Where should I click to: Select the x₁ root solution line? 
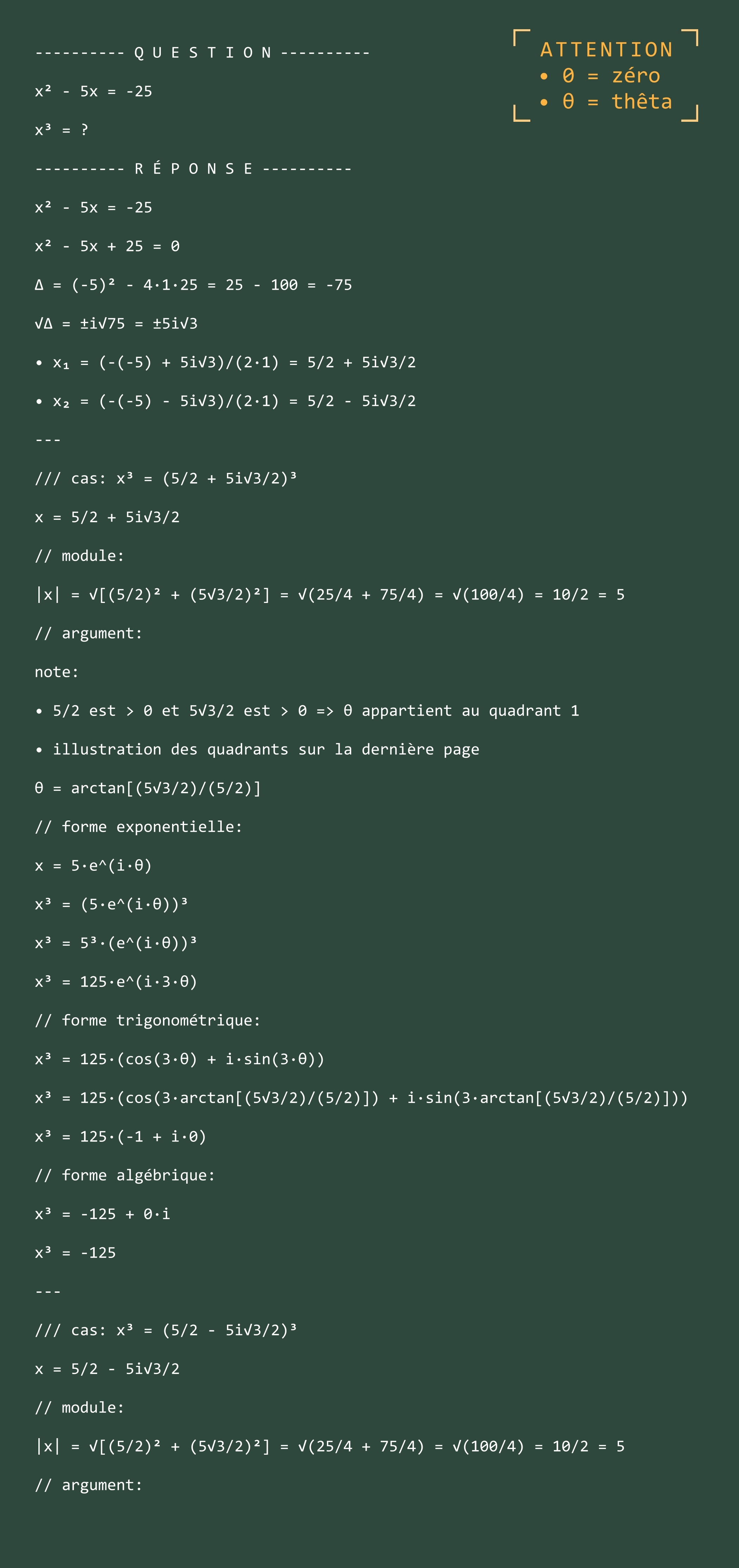225,362
